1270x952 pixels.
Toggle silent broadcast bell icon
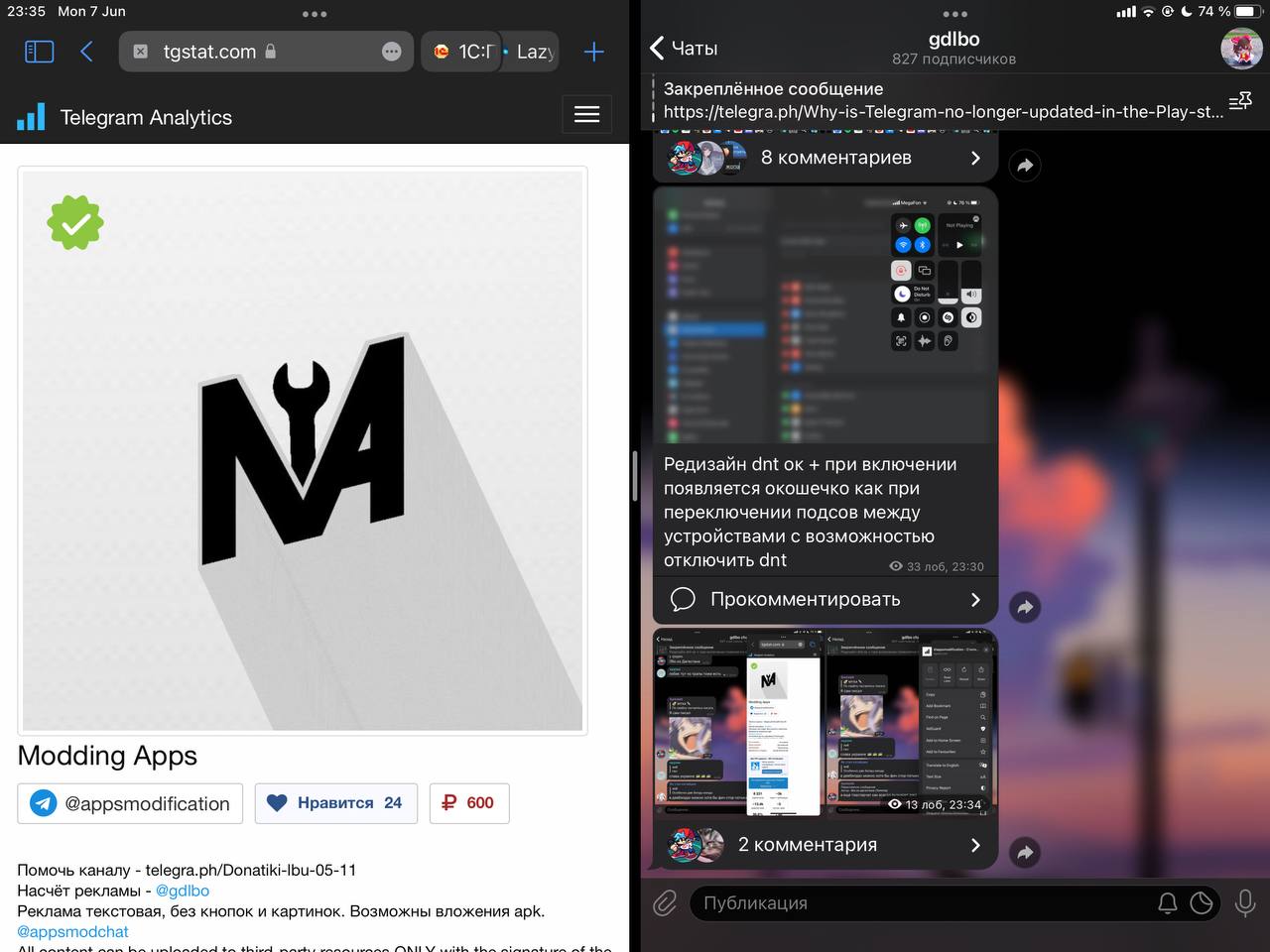[1168, 903]
